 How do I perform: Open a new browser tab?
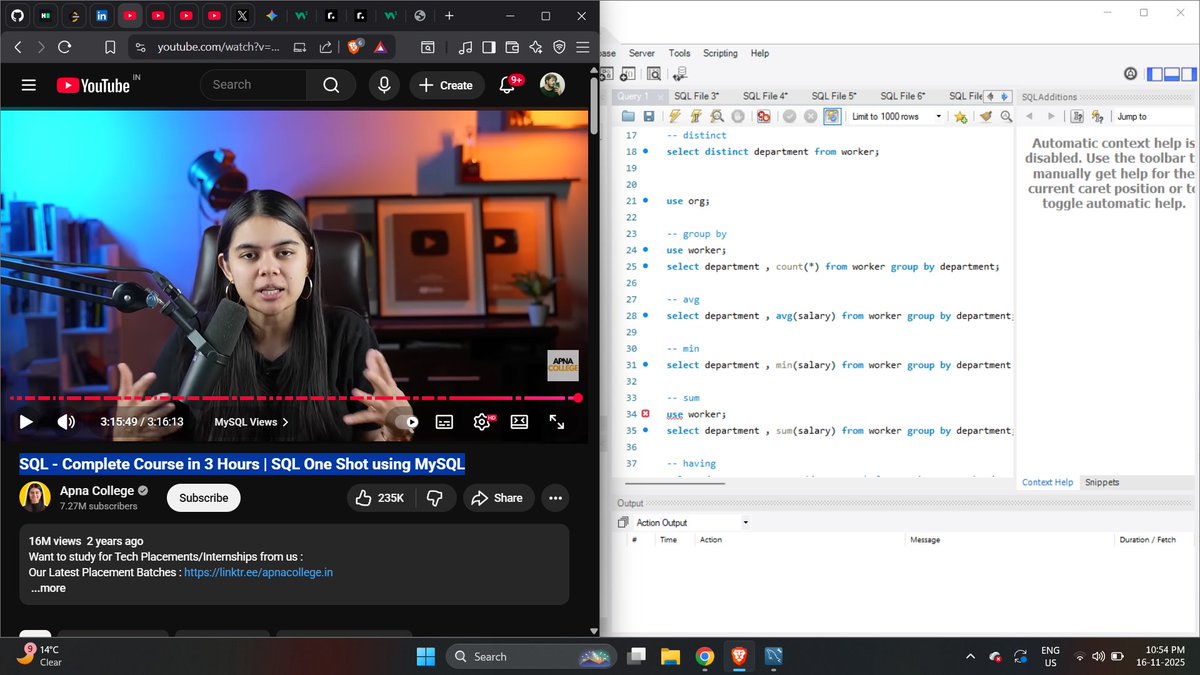tap(449, 16)
